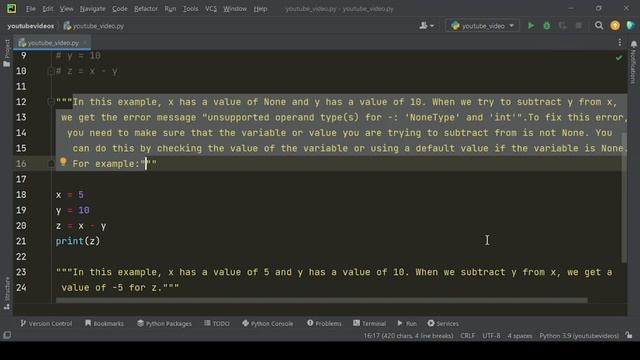The height and width of the screenshot is (360, 640).
Task: Change UTF-8 file encoding in status bar
Action: coord(491,336)
